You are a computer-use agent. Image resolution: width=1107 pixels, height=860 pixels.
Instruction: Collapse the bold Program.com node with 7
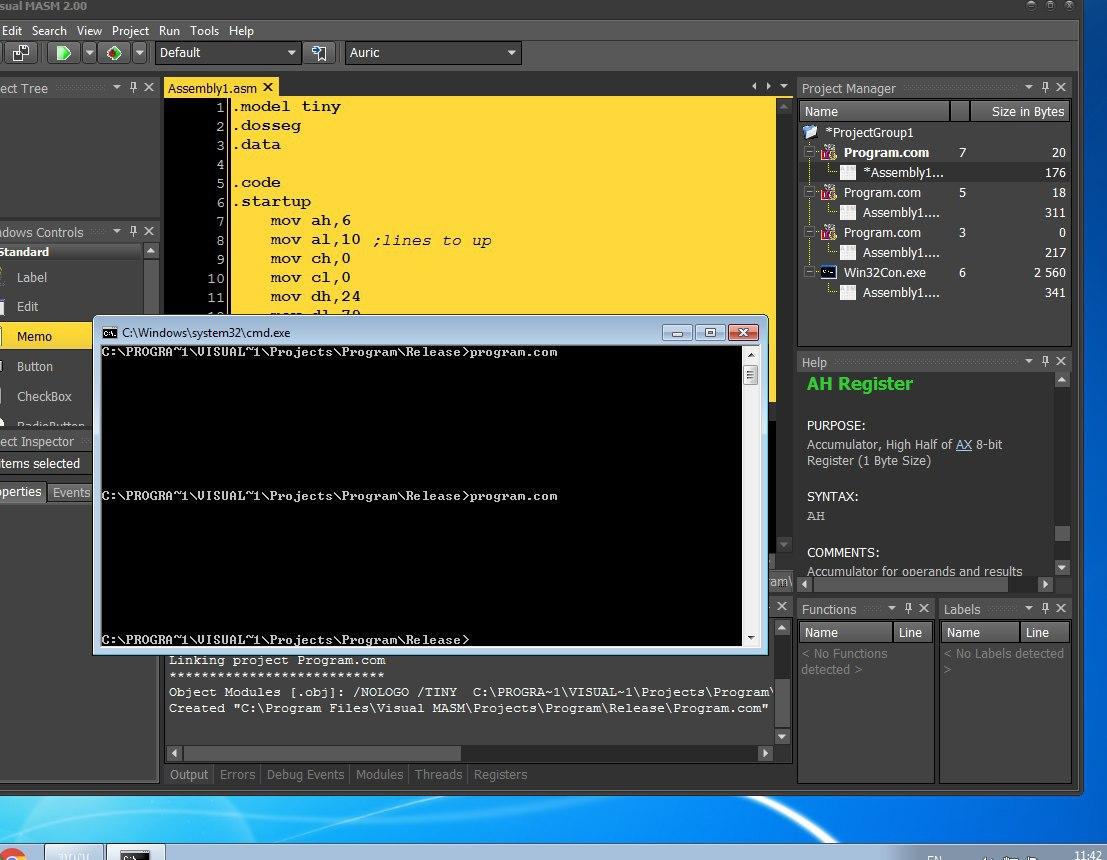[x=810, y=153]
